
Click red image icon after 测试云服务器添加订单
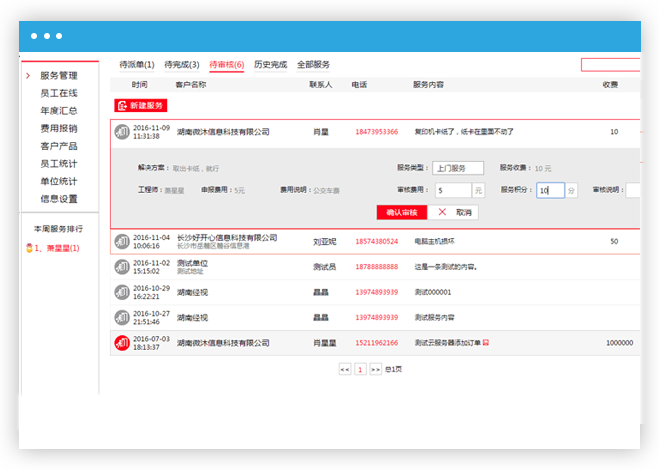coord(486,343)
